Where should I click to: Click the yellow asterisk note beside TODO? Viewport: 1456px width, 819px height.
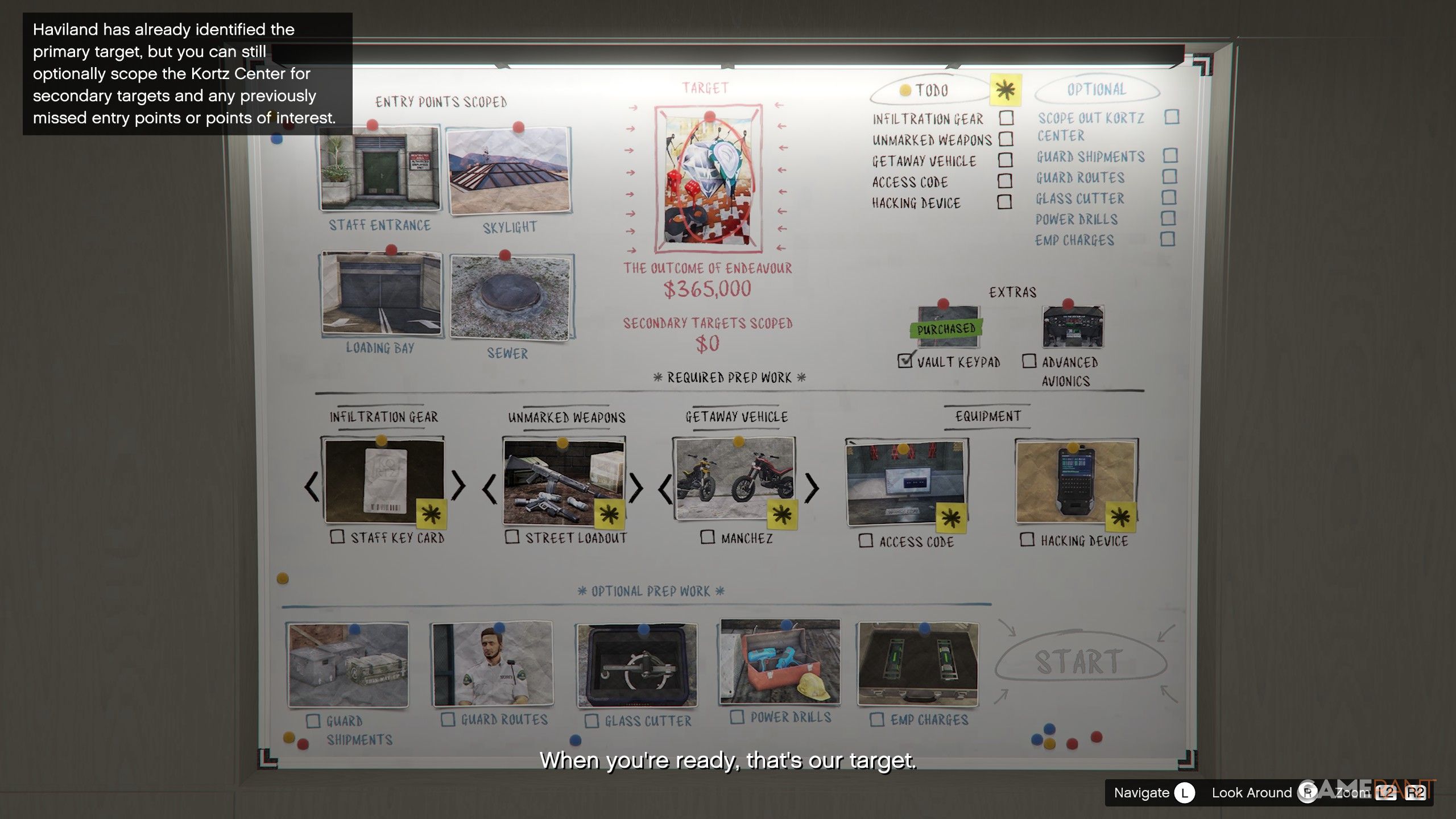[1006, 90]
